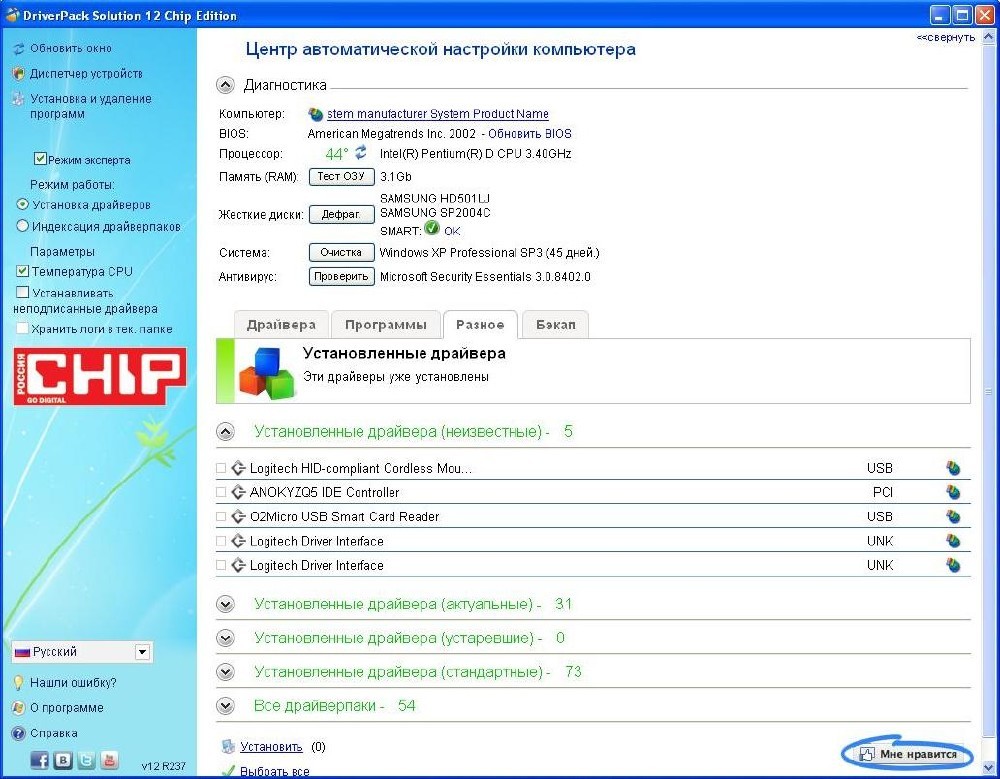The width and height of the screenshot is (1000, 779).
Task: Select the Разное tab
Action: pyautogui.click(x=480, y=325)
